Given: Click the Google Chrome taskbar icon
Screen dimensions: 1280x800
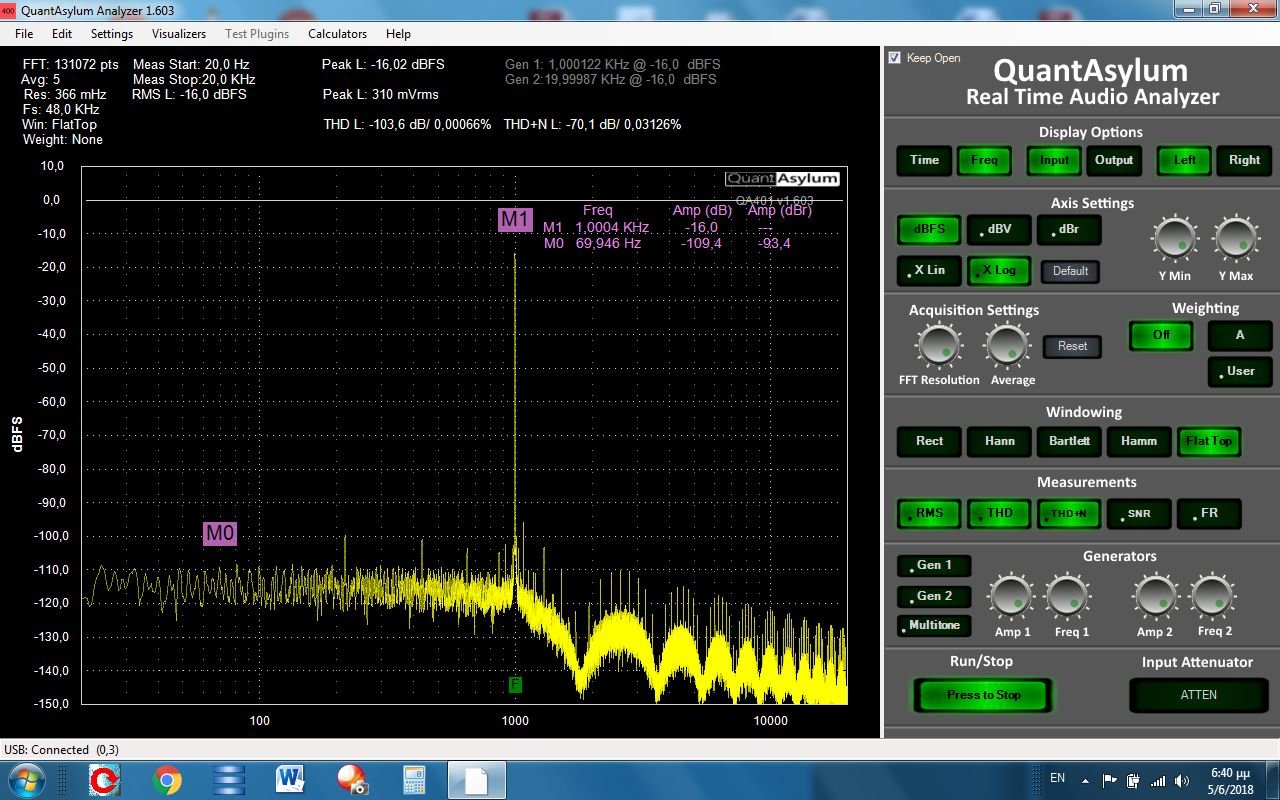Looking at the screenshot, I should [167, 779].
